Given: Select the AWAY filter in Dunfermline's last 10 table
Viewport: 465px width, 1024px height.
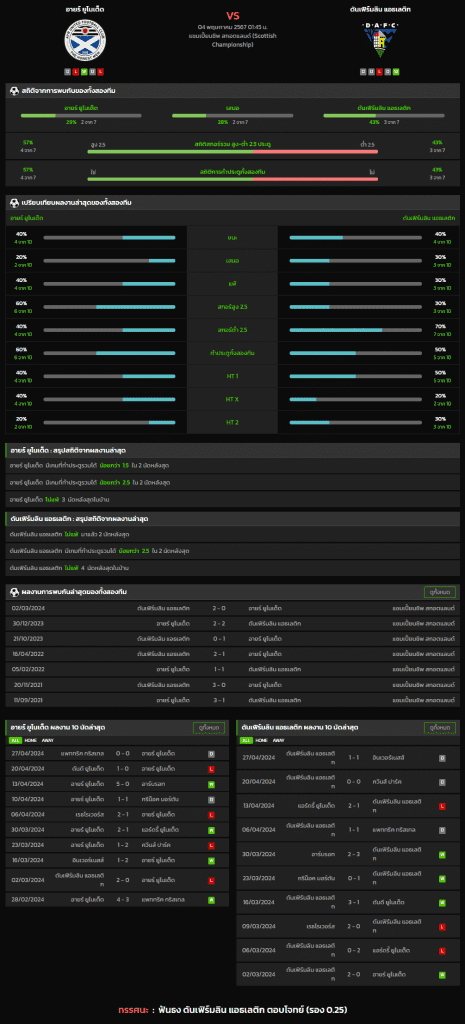Looking at the screenshot, I should 279,741.
